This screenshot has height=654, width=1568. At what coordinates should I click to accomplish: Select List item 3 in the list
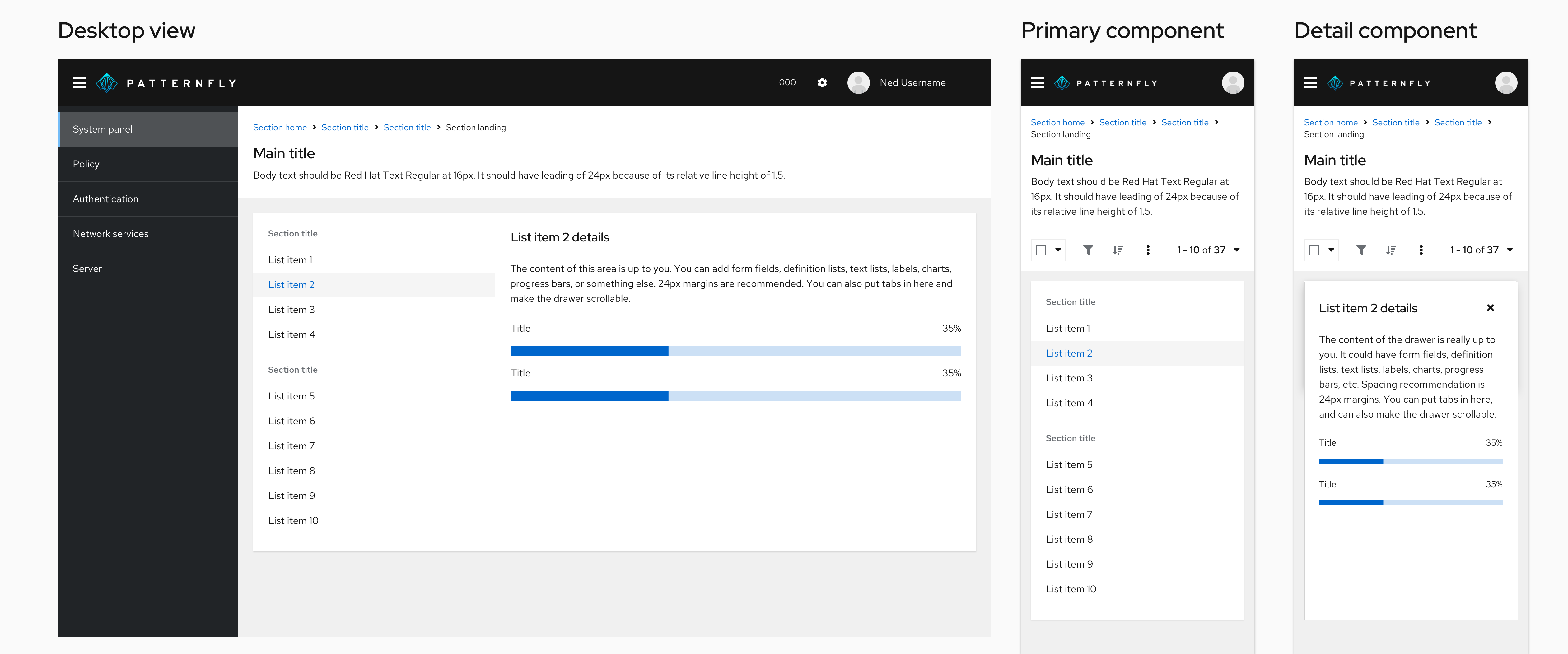292,309
